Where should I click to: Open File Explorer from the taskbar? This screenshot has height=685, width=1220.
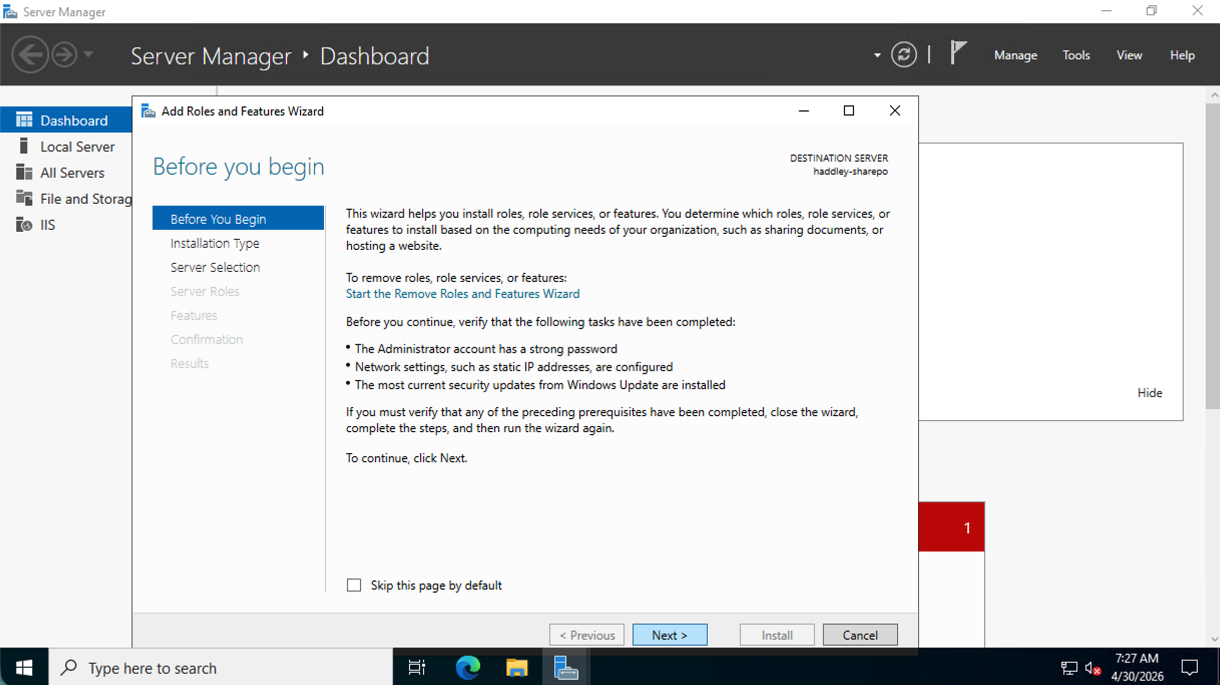(517, 667)
